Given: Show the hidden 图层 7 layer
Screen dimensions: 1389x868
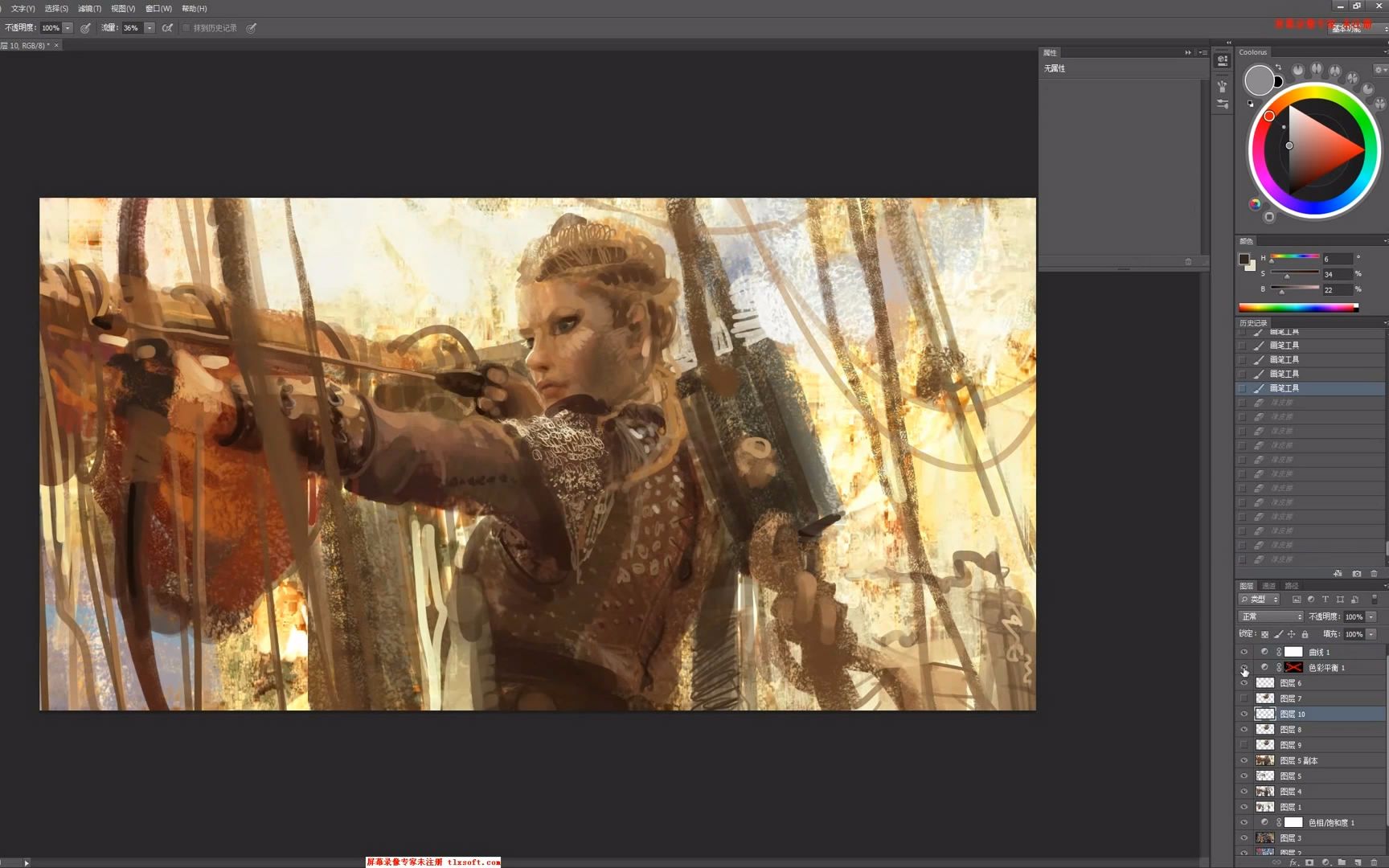Looking at the screenshot, I should tap(1244, 698).
